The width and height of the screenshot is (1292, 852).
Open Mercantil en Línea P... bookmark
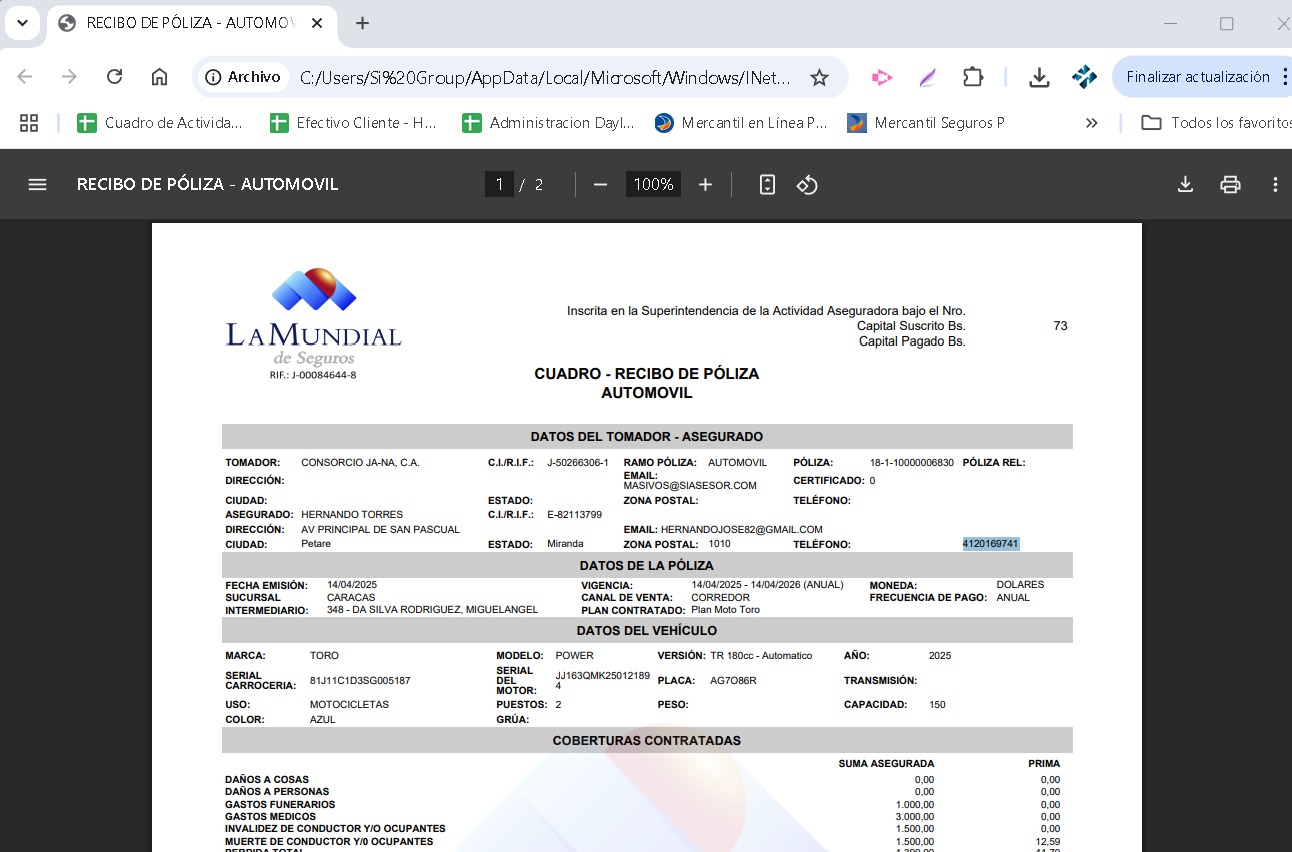741,123
